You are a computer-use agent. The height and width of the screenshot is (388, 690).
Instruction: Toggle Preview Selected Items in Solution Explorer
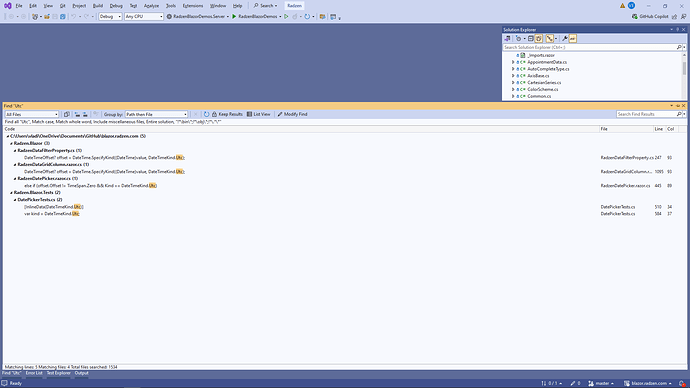tap(573, 39)
